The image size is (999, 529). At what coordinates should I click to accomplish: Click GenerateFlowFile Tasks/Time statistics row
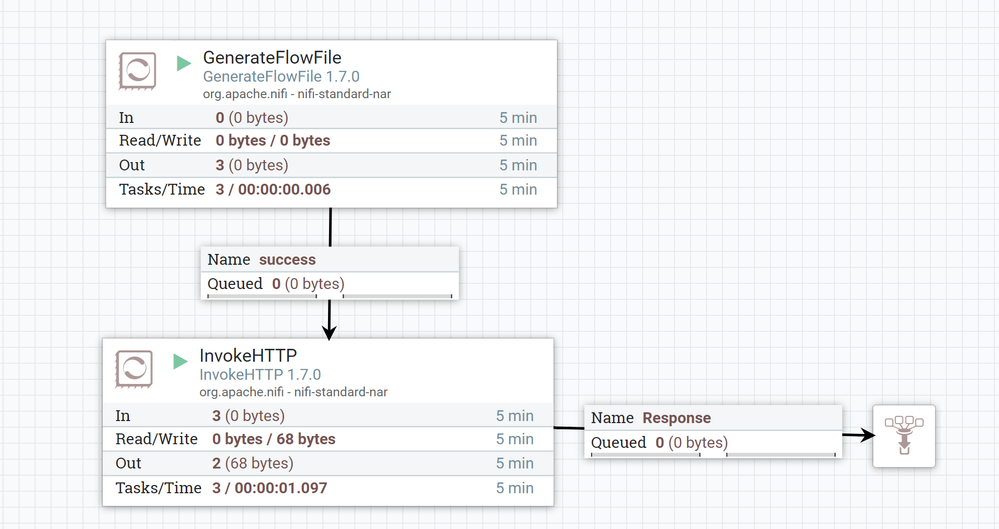330,189
